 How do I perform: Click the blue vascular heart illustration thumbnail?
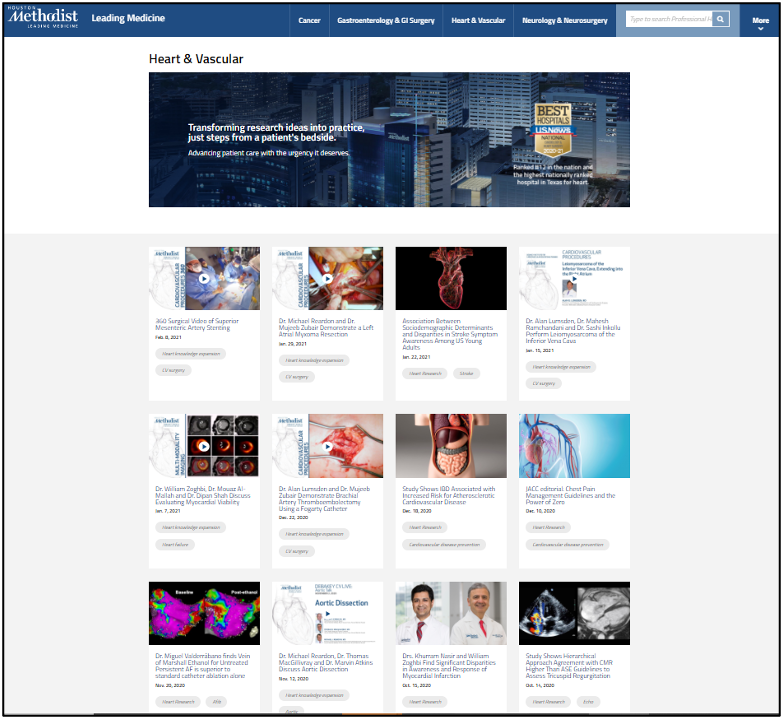tap(574, 446)
